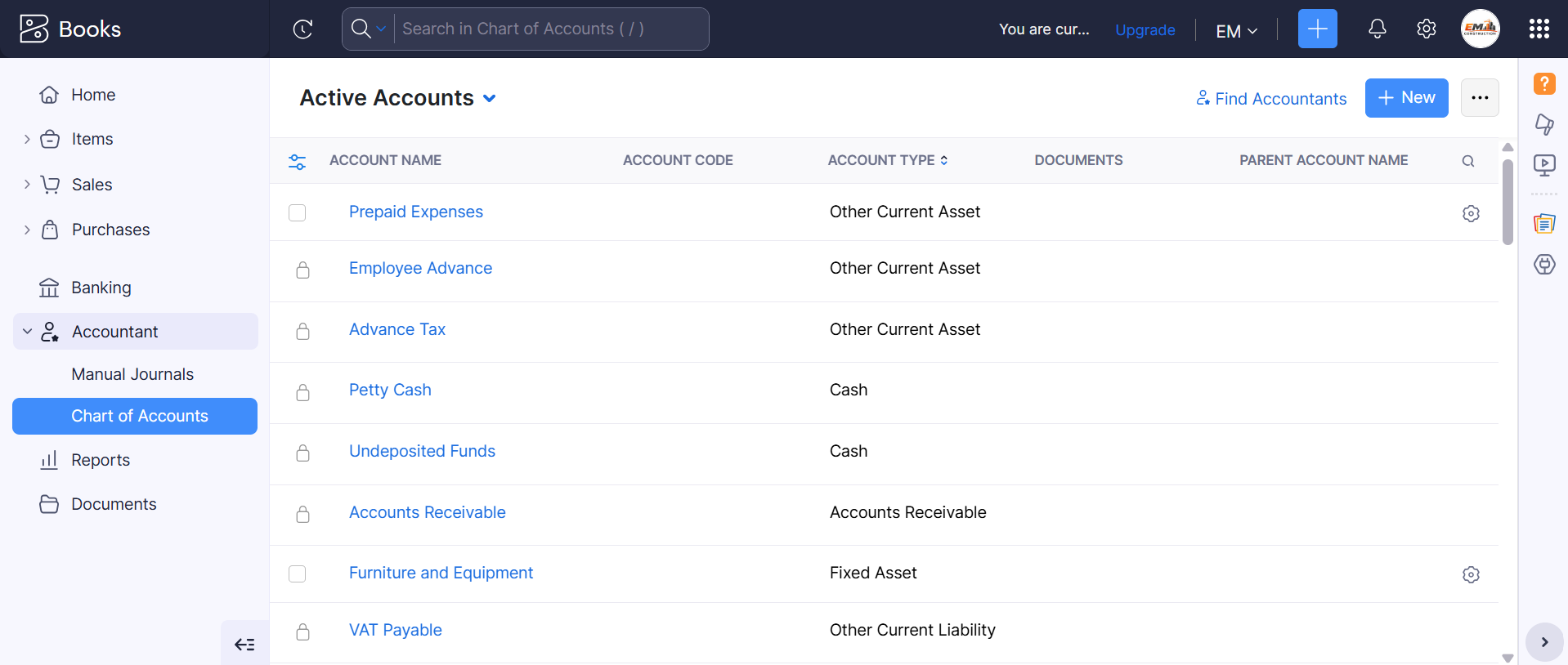Expand the Purchases menu
1568x665 pixels.
(27, 230)
